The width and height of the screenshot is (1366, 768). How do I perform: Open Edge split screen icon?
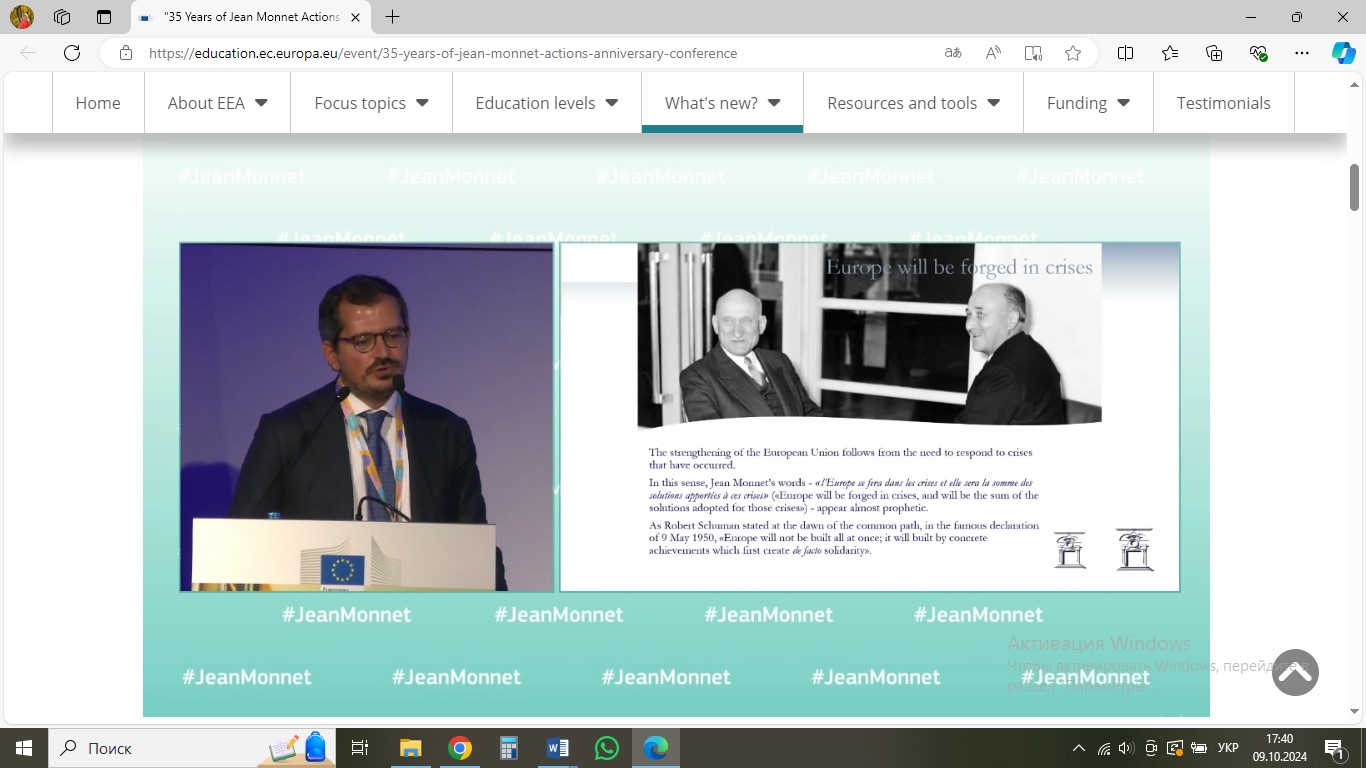coord(1125,53)
